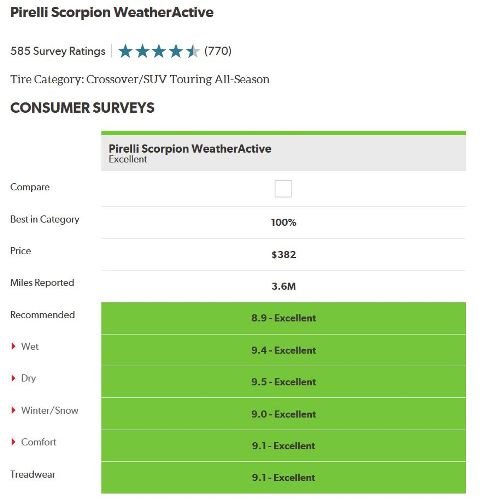This screenshot has height=502, width=480.
Task: Click the Winter/Snow category label
Action: [x=50, y=410]
